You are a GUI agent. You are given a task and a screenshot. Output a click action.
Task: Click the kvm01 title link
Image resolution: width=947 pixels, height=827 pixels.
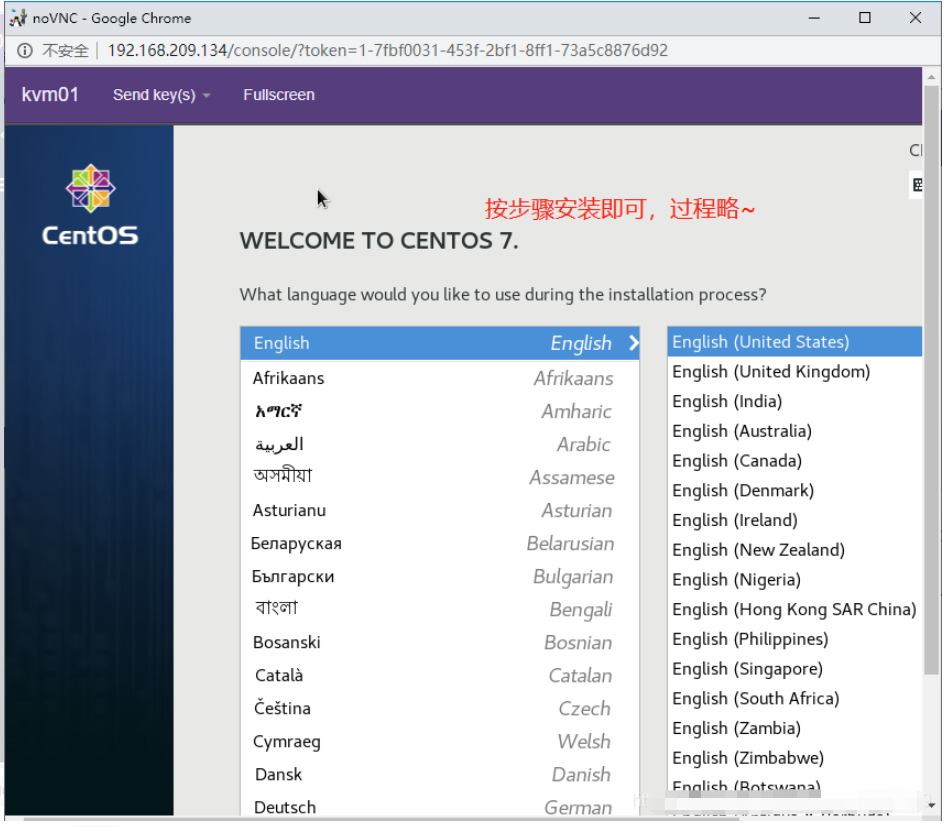point(50,95)
